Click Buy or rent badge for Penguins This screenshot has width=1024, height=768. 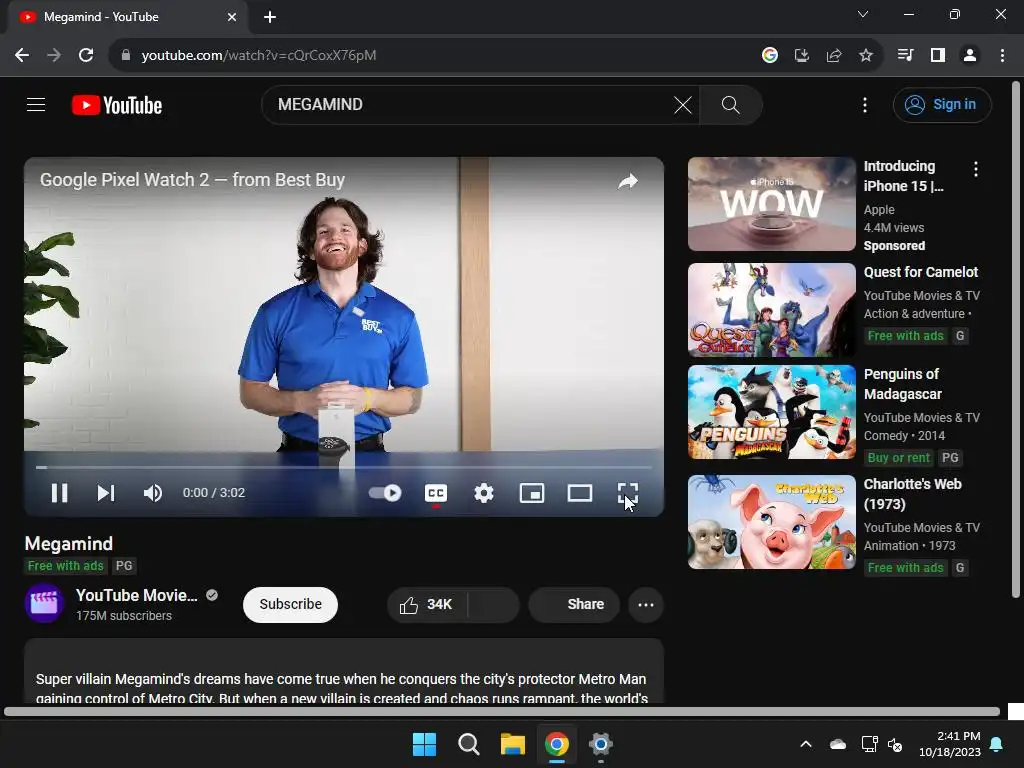pos(899,458)
